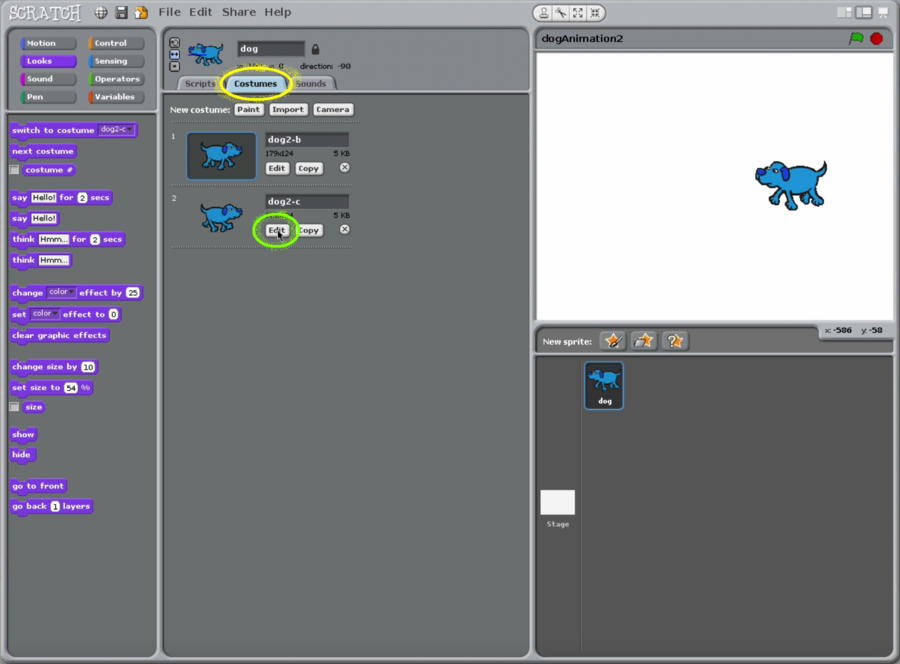
Task: Get a surprise sprite with question-mark star
Action: [675, 341]
